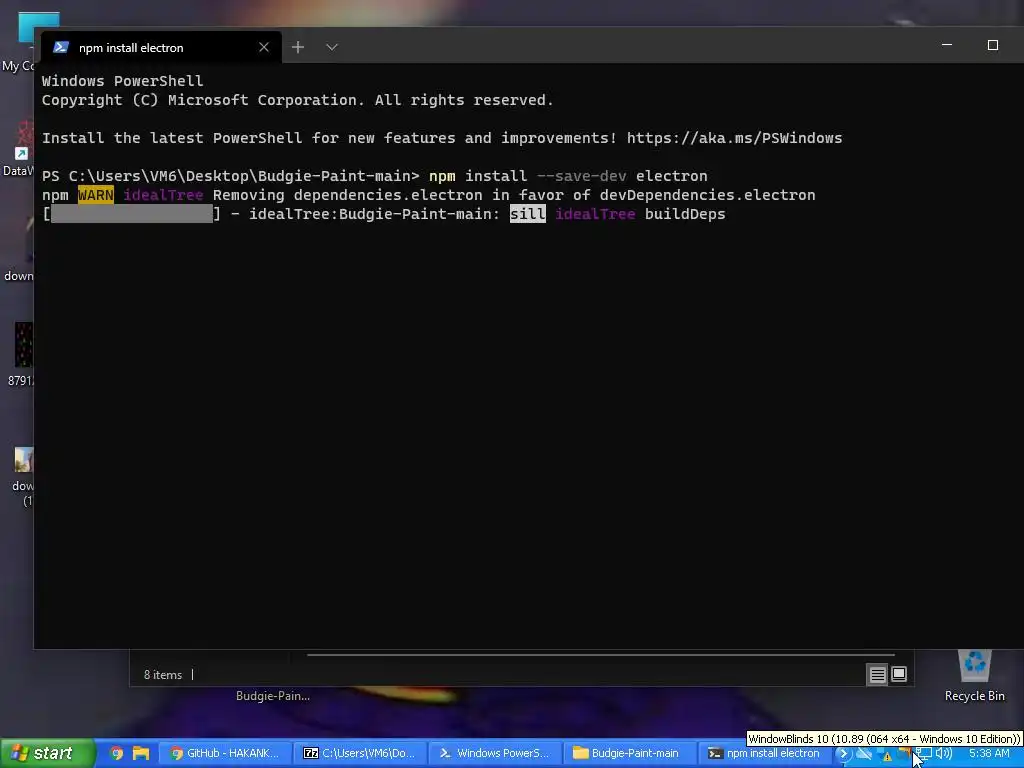Click the warning triangle tray icon
1024x768 pixels.
(886, 755)
